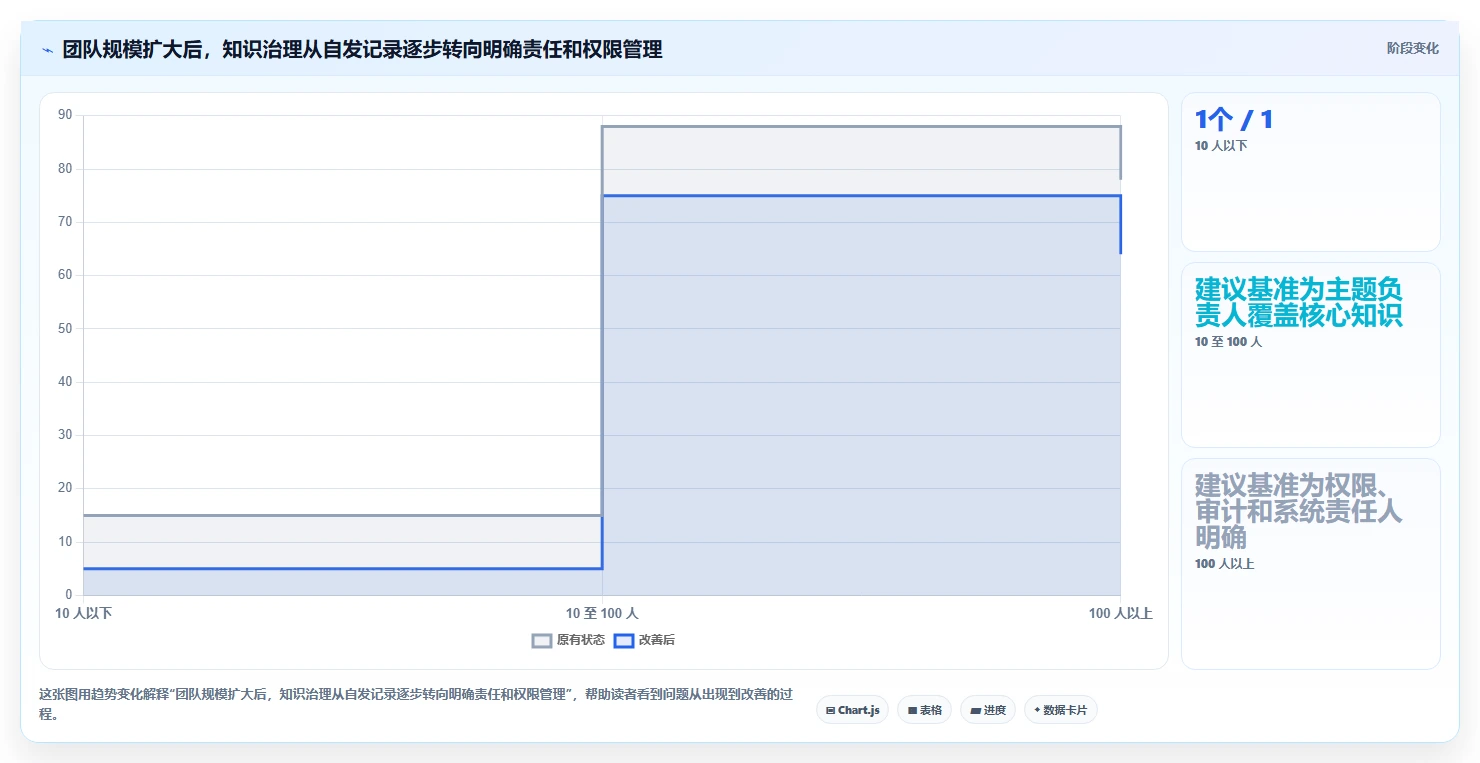The width and height of the screenshot is (1480, 763).
Task: Open the card reading 1个 / 1
Action: [1310, 172]
